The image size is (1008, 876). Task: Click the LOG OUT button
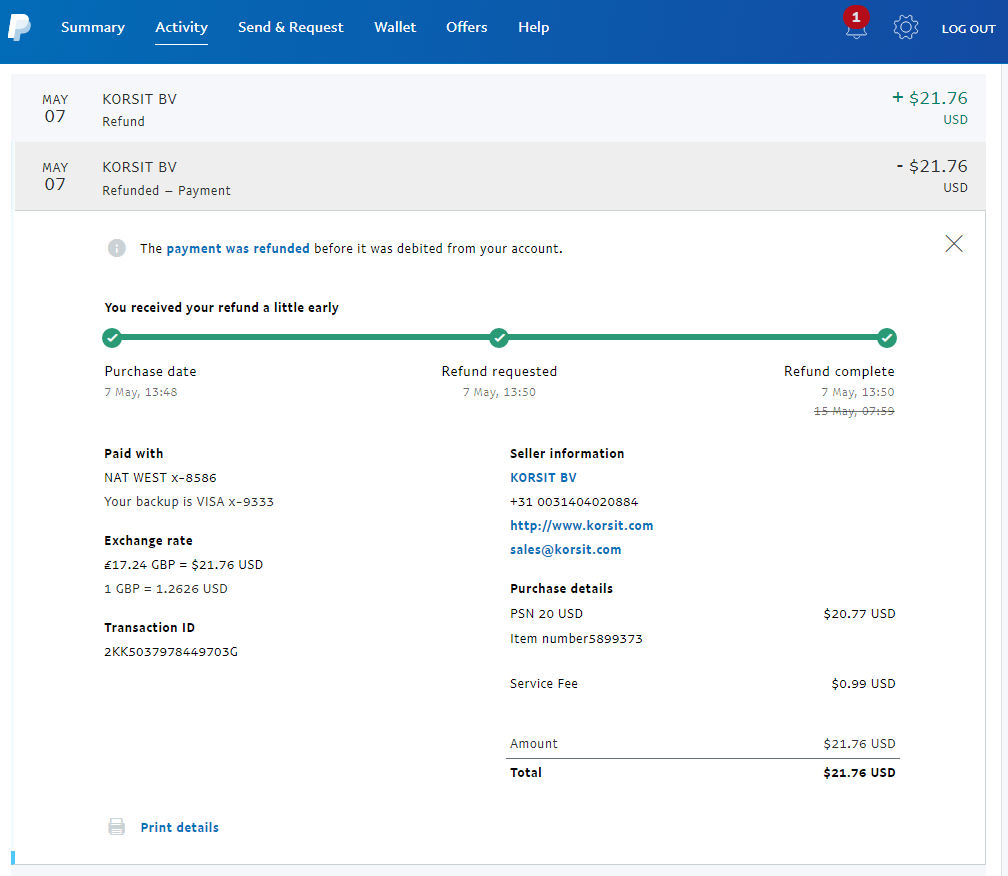968,29
